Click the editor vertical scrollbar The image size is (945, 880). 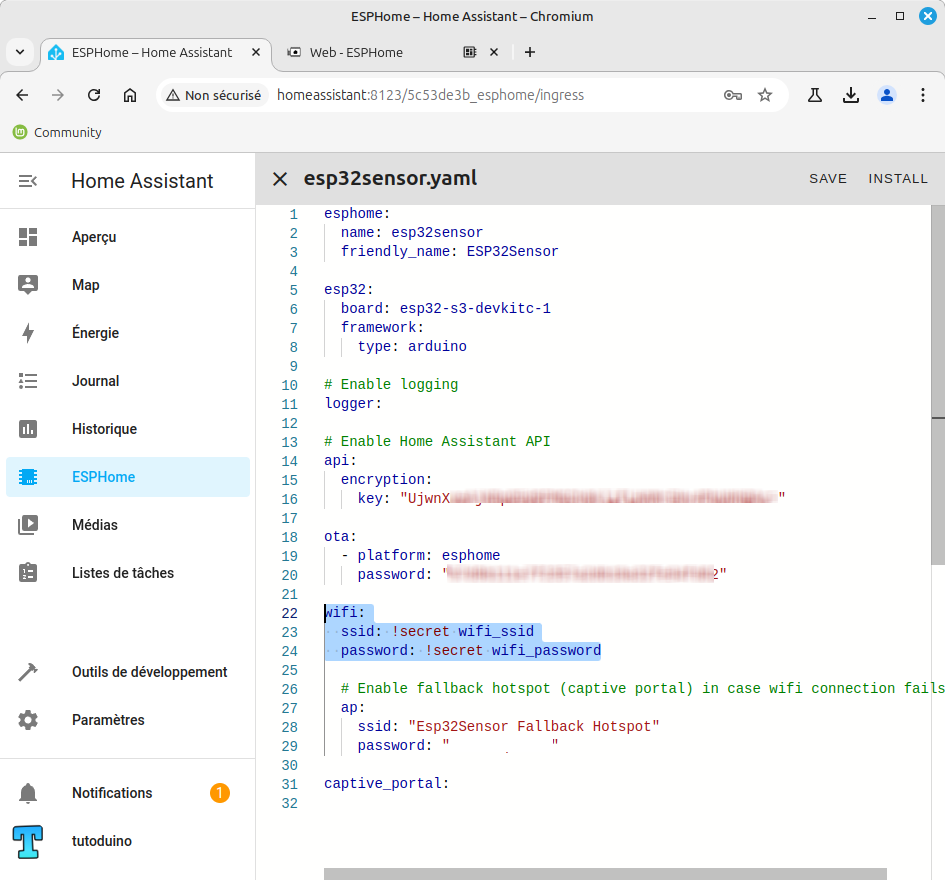[938, 386]
